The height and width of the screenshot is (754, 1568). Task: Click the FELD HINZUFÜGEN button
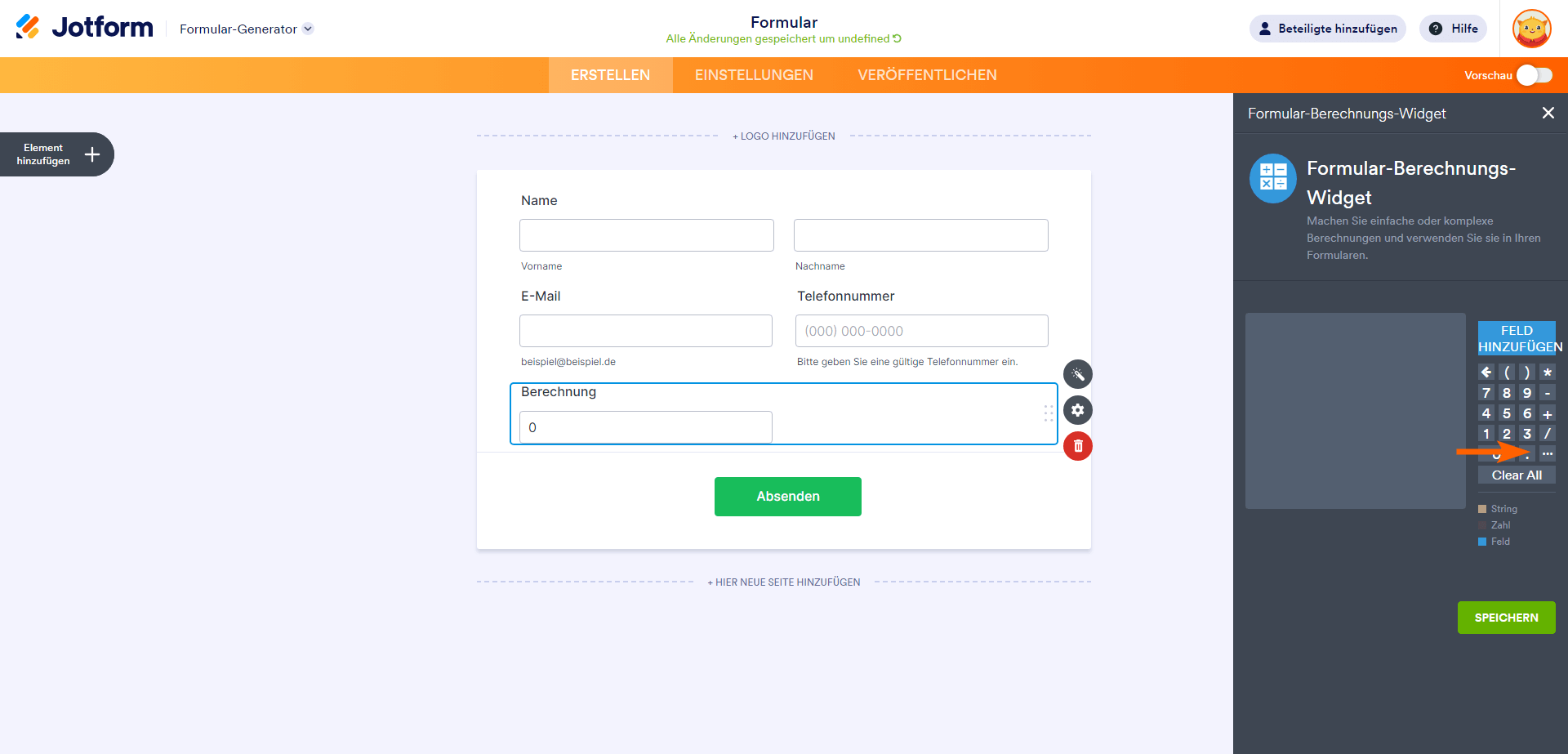[1517, 338]
